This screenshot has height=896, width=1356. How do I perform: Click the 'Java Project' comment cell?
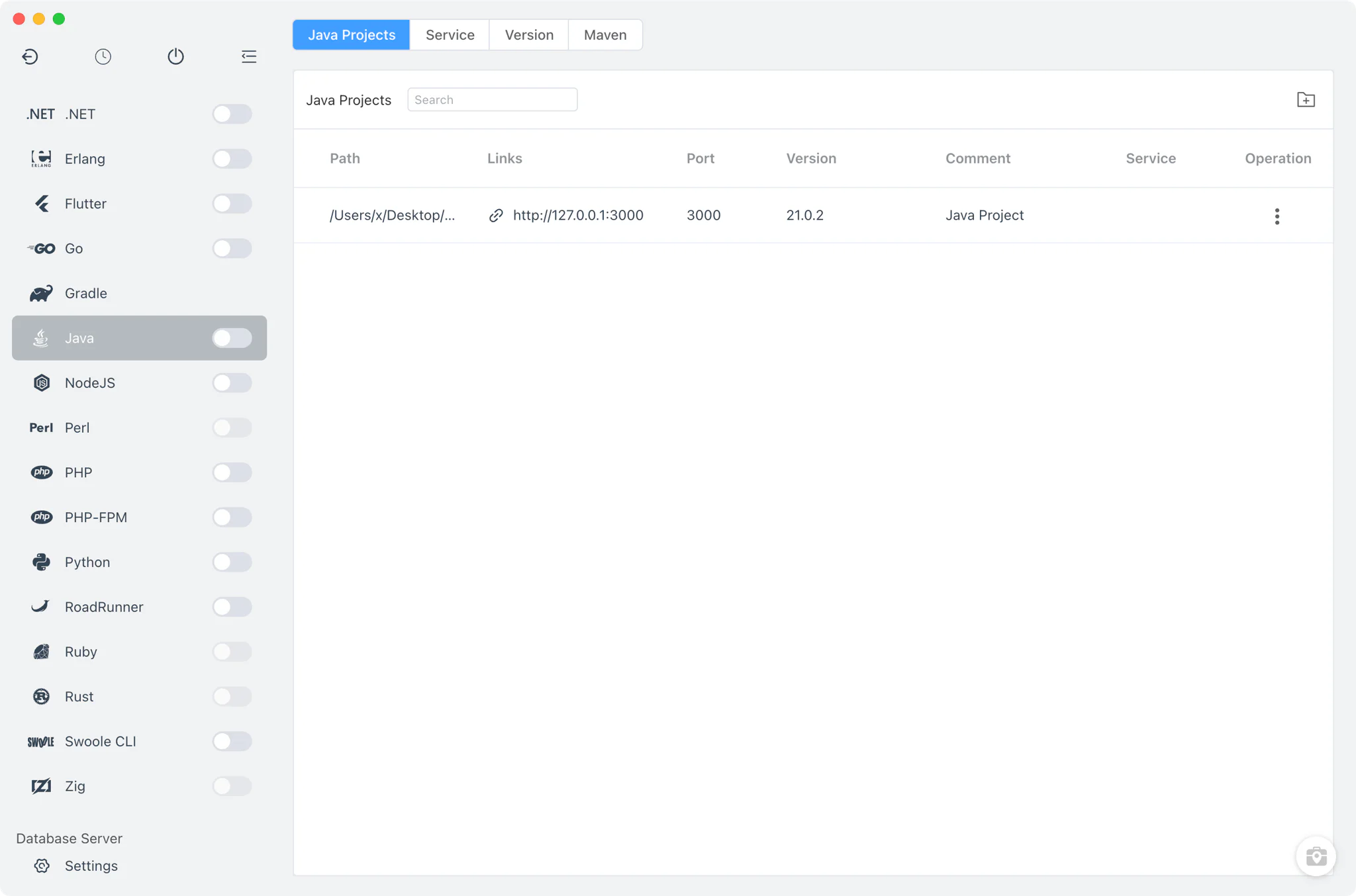[985, 216]
